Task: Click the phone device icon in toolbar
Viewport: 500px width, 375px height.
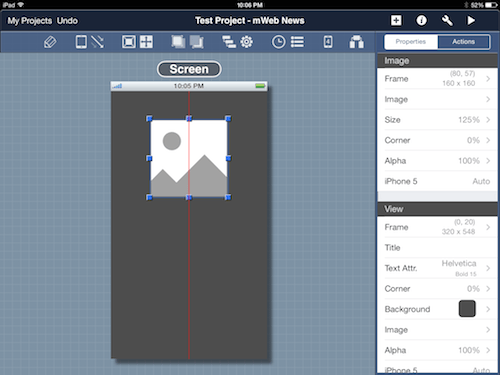Action: click(x=328, y=42)
